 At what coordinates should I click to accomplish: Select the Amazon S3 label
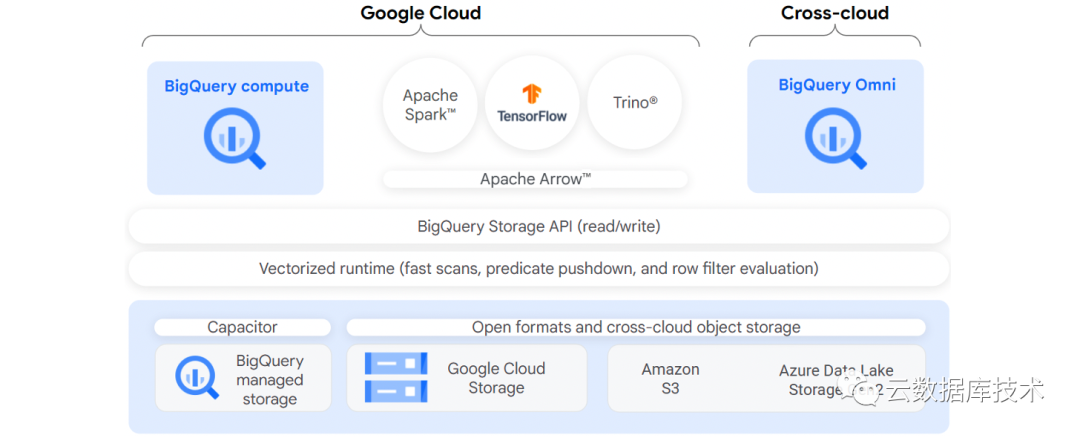[x=670, y=378]
